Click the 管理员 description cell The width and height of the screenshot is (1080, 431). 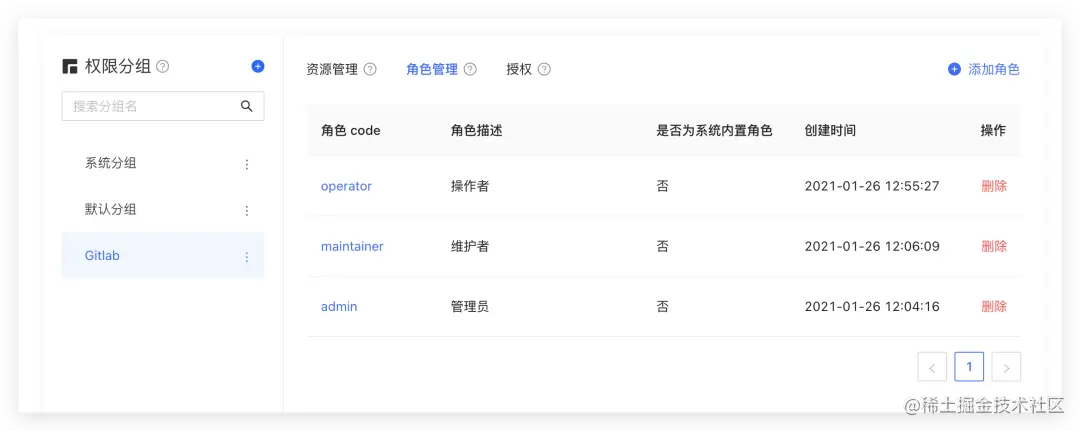470,306
